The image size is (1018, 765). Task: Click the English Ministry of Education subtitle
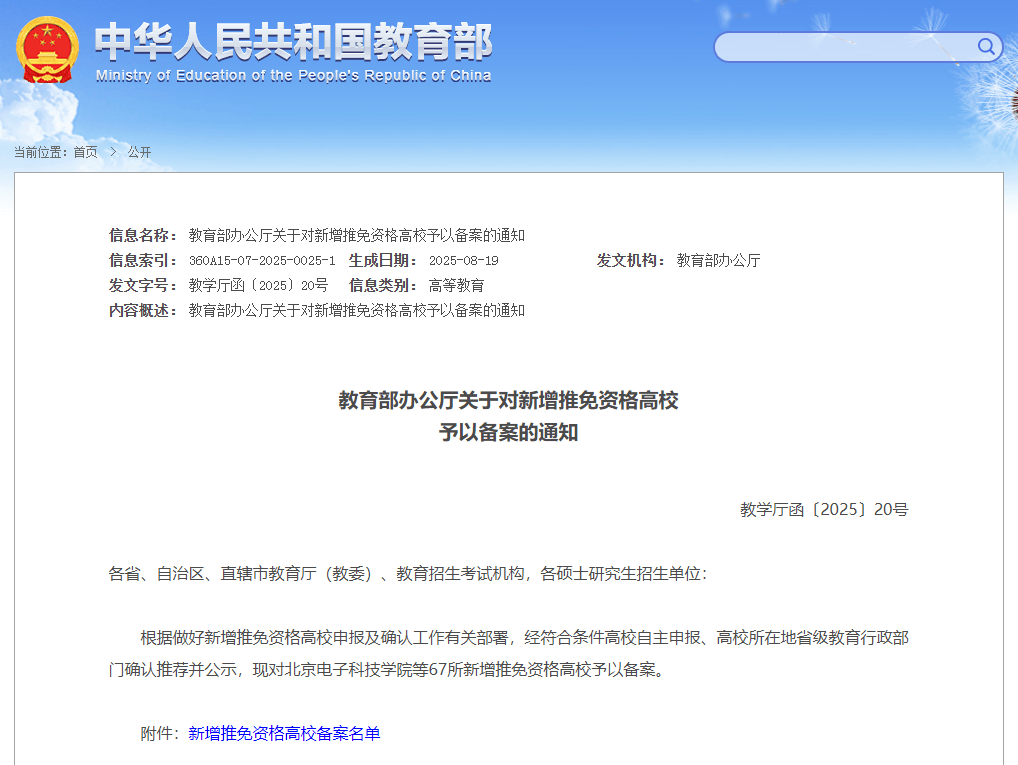[293, 75]
